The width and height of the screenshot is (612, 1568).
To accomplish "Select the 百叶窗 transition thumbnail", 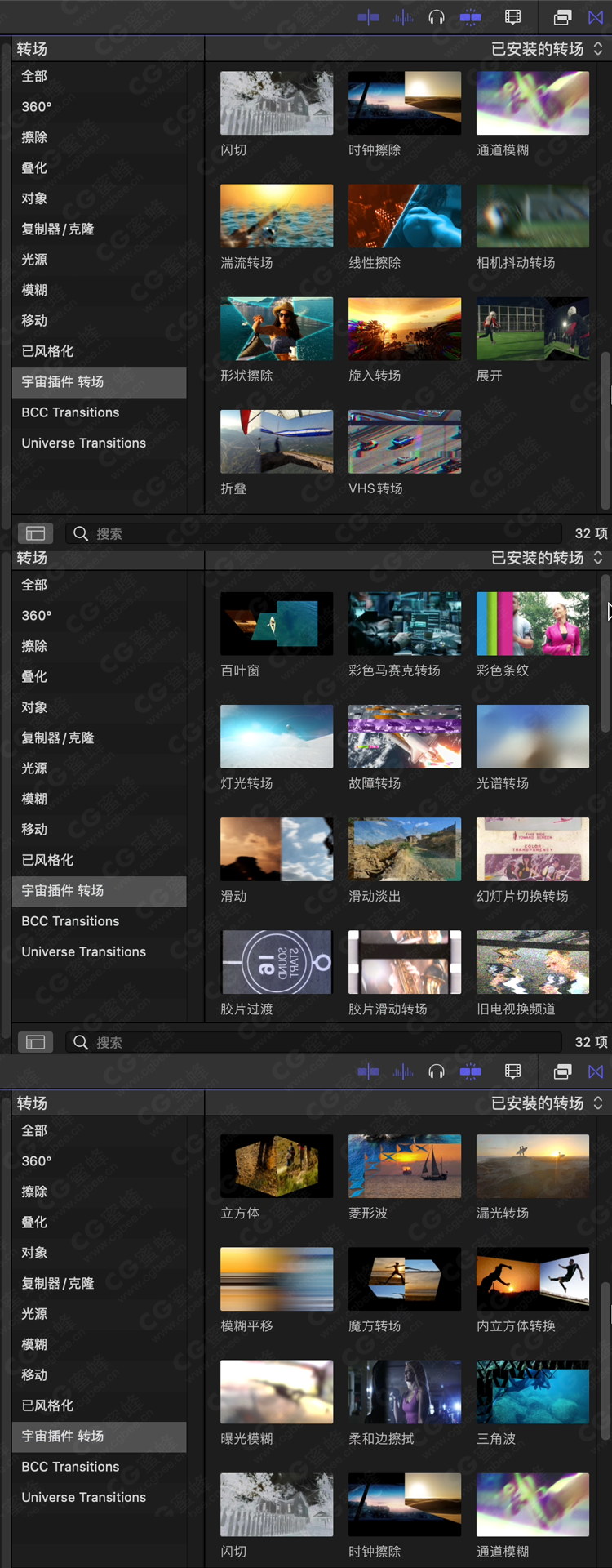I will pos(277,623).
